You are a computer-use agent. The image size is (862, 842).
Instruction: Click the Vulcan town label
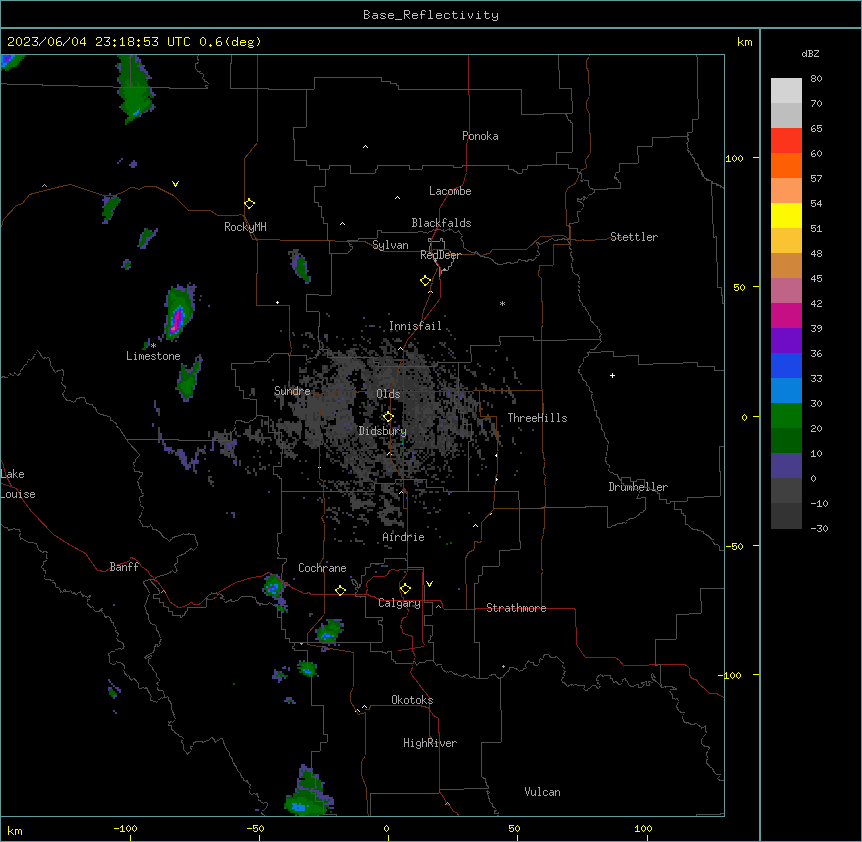click(x=542, y=792)
